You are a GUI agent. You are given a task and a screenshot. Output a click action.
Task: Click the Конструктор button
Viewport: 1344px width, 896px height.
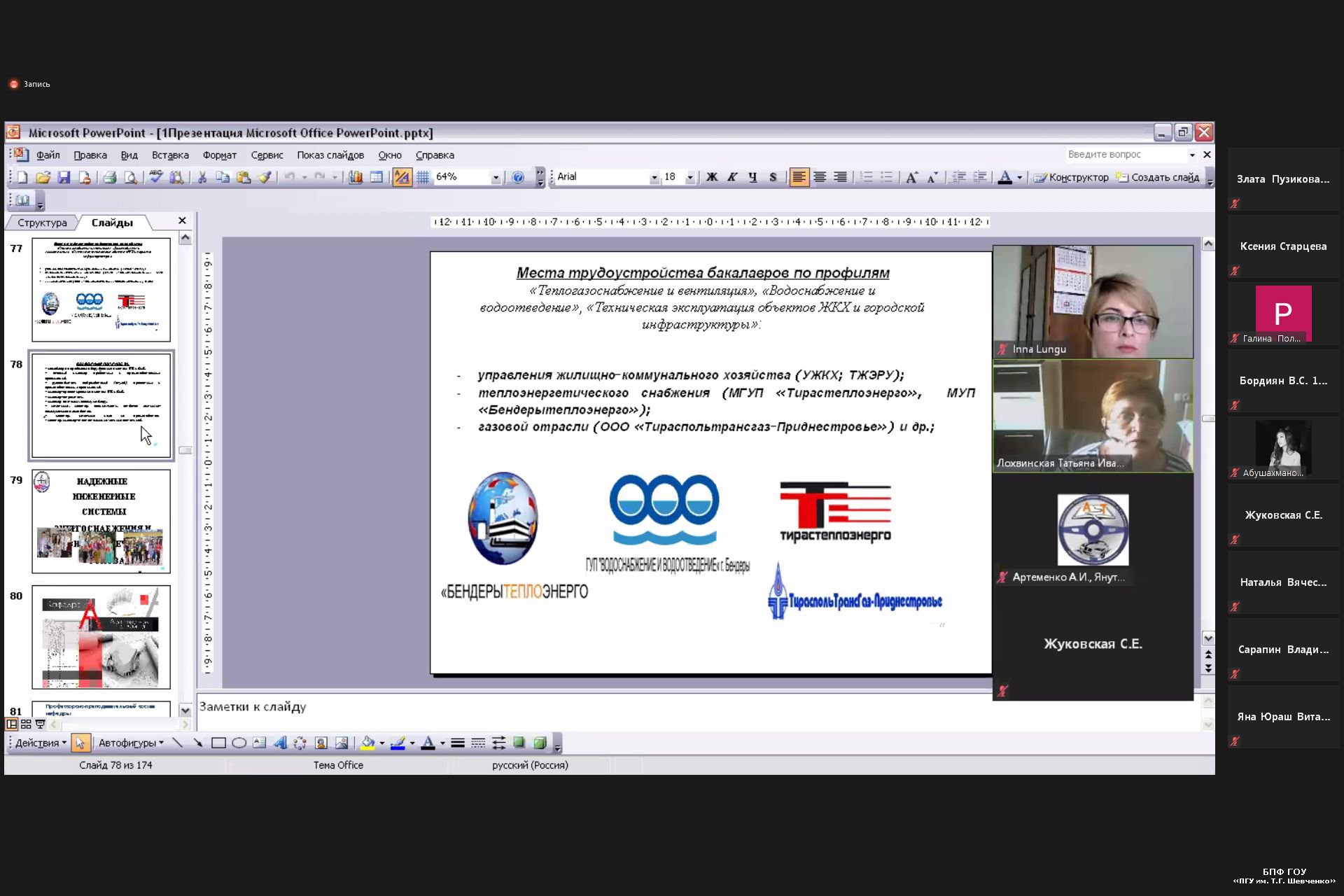point(1072,178)
